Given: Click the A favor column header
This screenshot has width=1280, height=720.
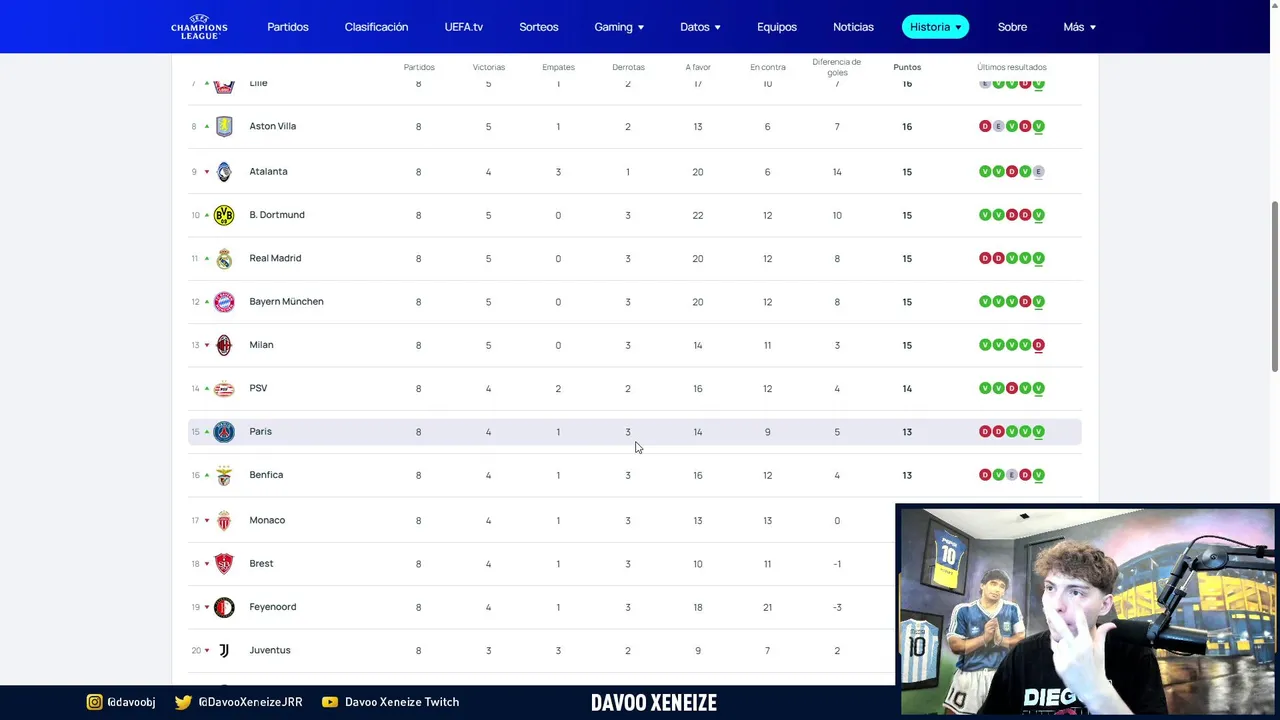Looking at the screenshot, I should 698,67.
